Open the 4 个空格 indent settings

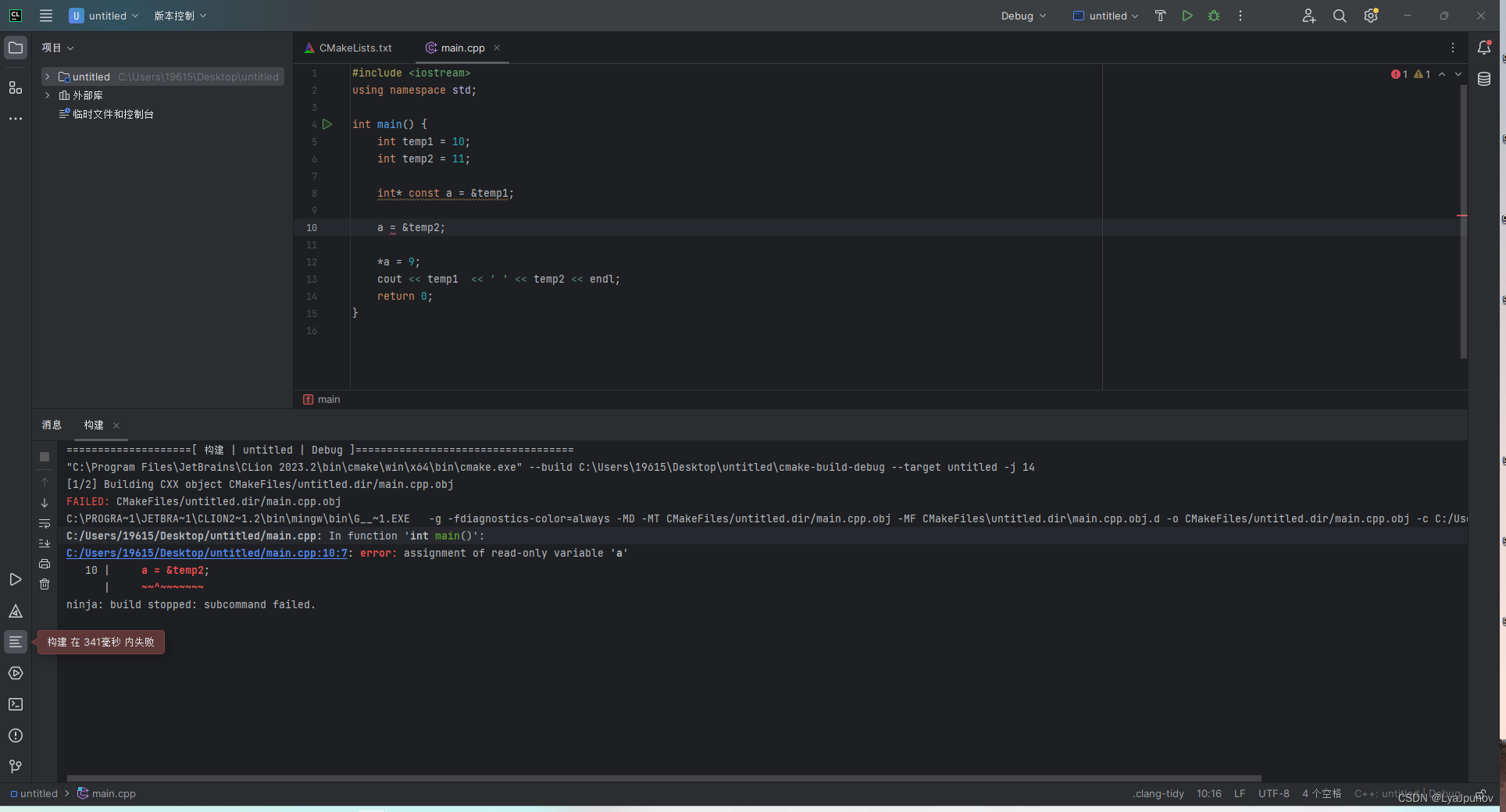click(x=1322, y=793)
